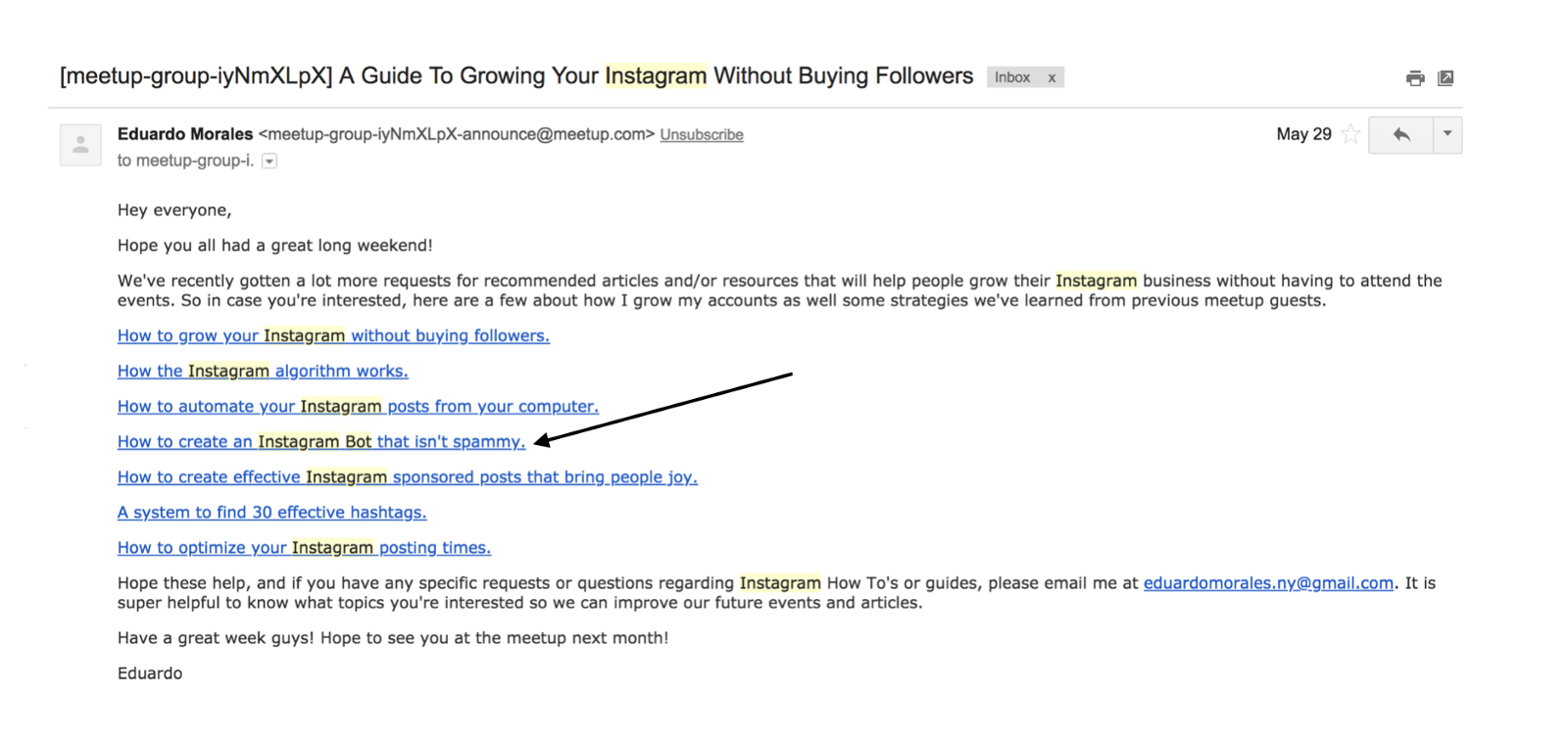Open the effective Instagram sponsored posts link
1568x746 pixels.
(407, 476)
